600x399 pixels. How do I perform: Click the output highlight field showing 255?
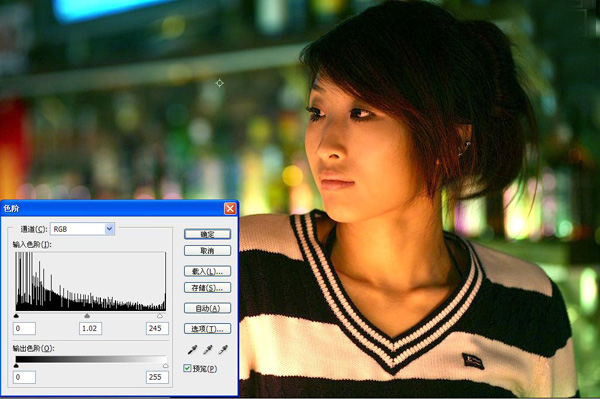click(x=157, y=377)
